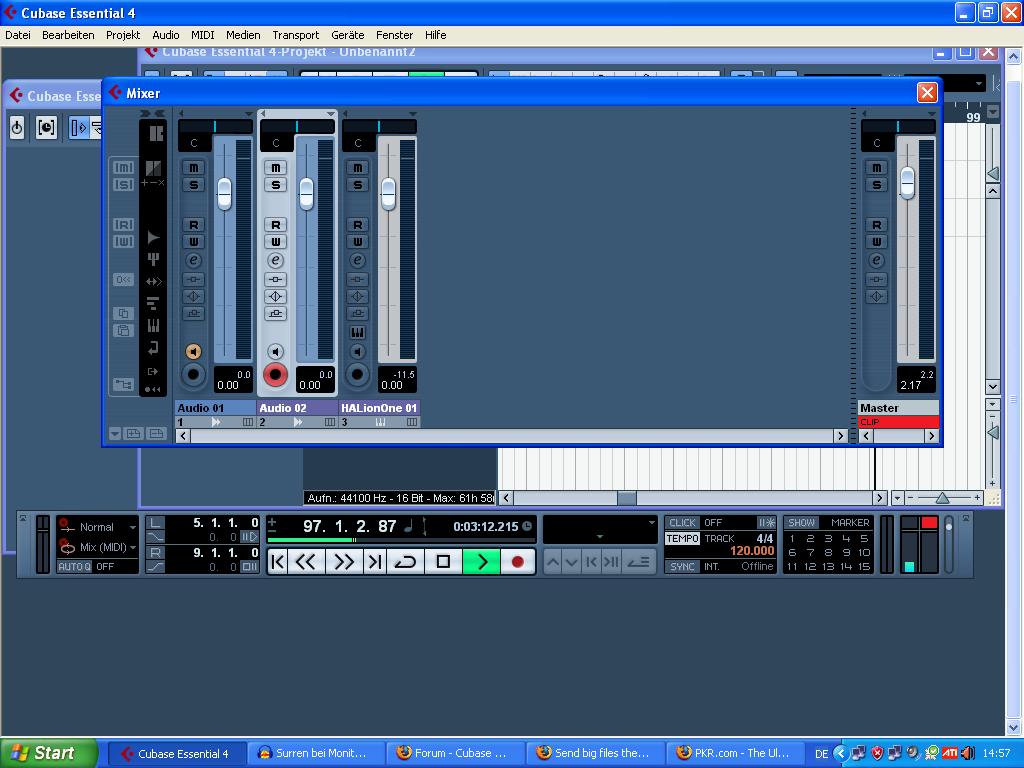The height and width of the screenshot is (768, 1024).
Task: Toggle the TEMPO track button
Action: pyautogui.click(x=682, y=539)
